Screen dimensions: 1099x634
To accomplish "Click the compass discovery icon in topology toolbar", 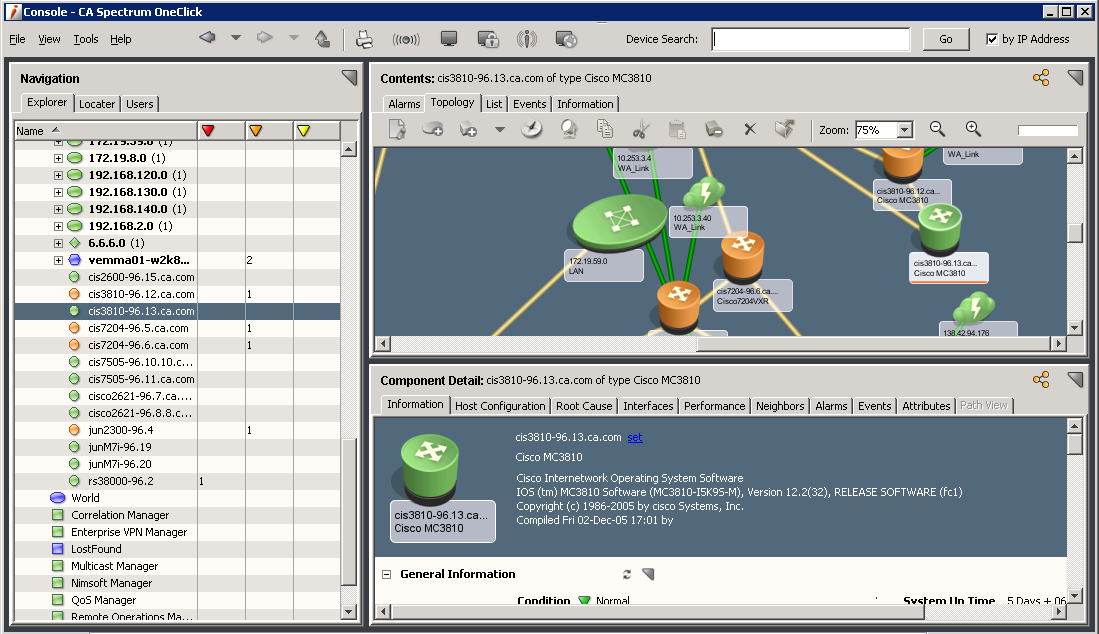I will [x=532, y=129].
